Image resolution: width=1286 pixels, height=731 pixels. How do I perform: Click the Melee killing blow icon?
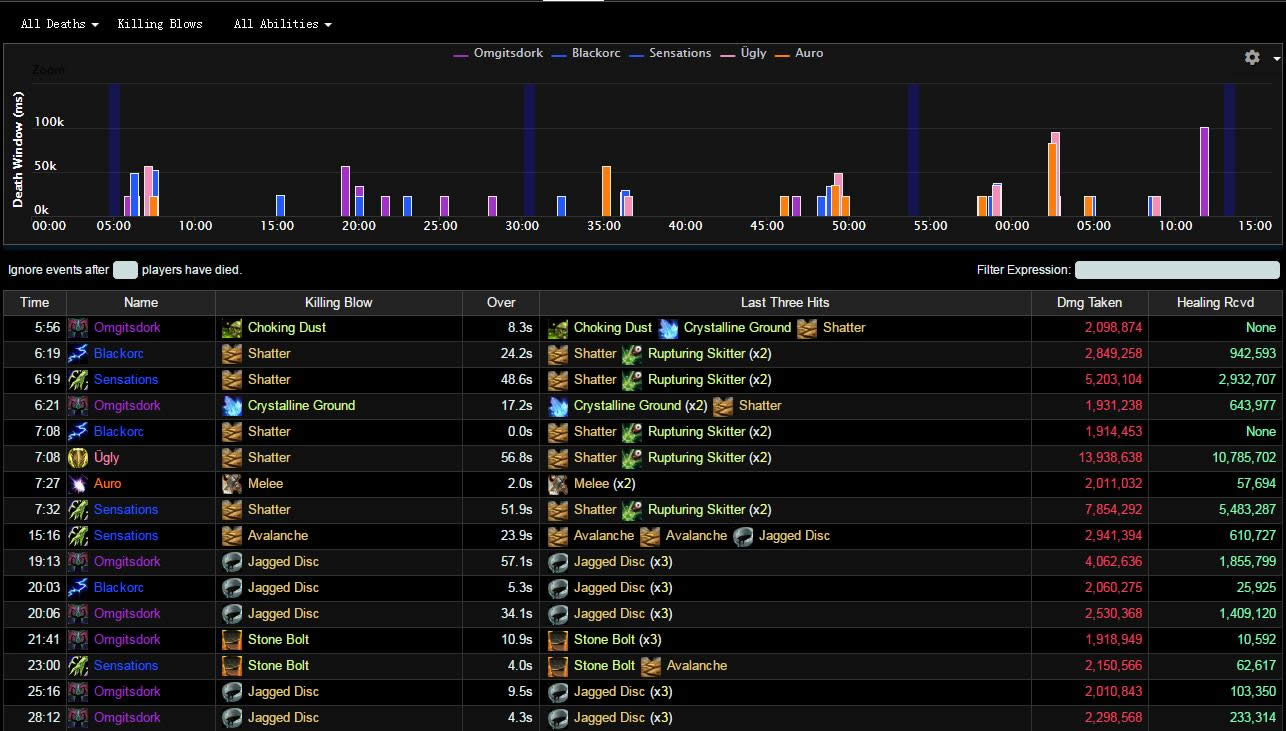(x=232, y=484)
